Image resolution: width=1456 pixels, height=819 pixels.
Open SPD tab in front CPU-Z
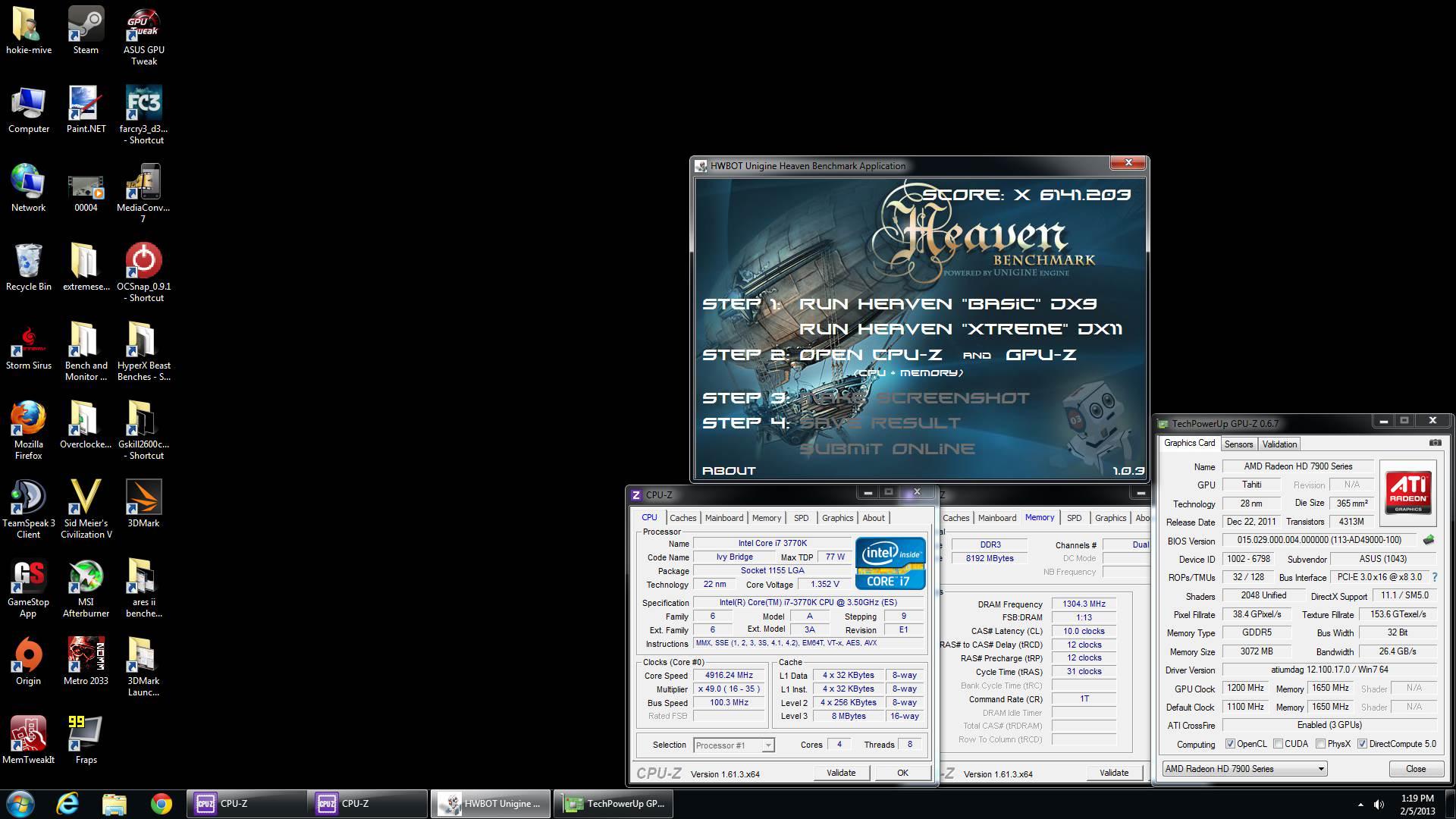tap(802, 518)
